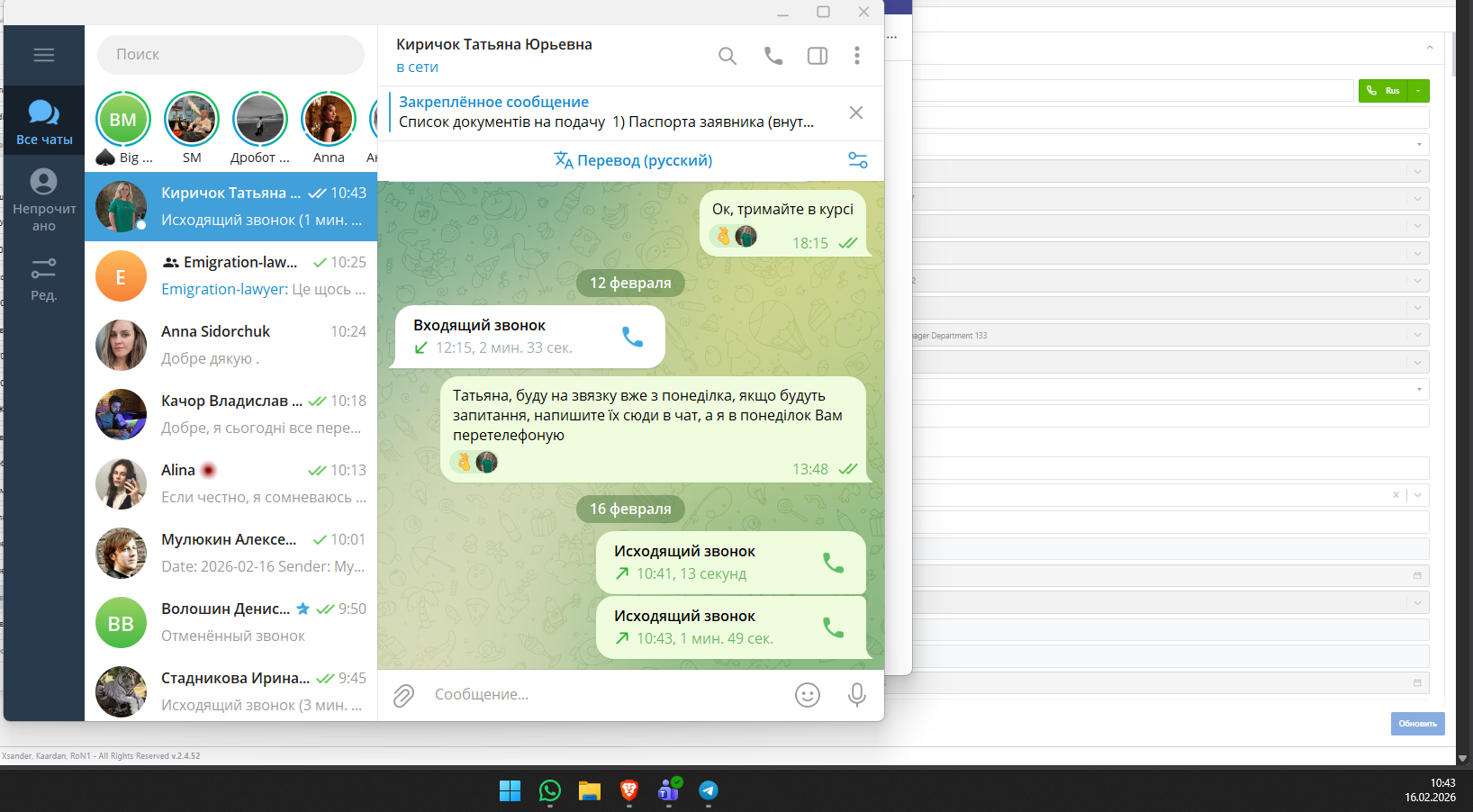Open chat with Anna Sidorchuk
Screen dimensions: 1473x812
(231, 345)
